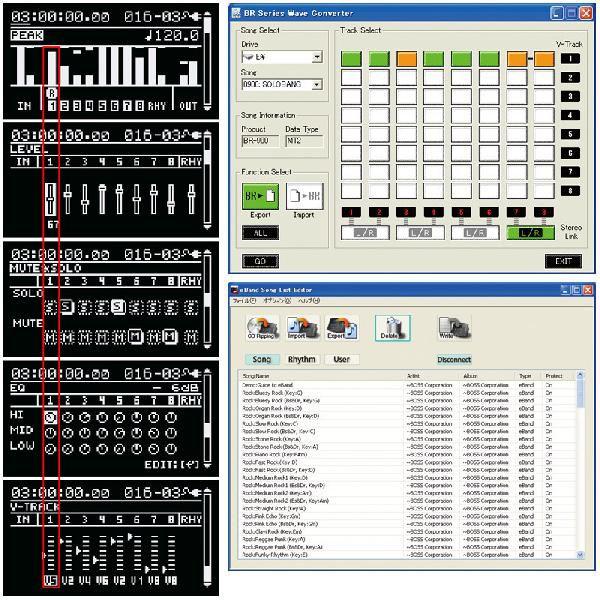Click the Write icon in eBand editor
This screenshot has height=600, width=600.
pos(455,328)
